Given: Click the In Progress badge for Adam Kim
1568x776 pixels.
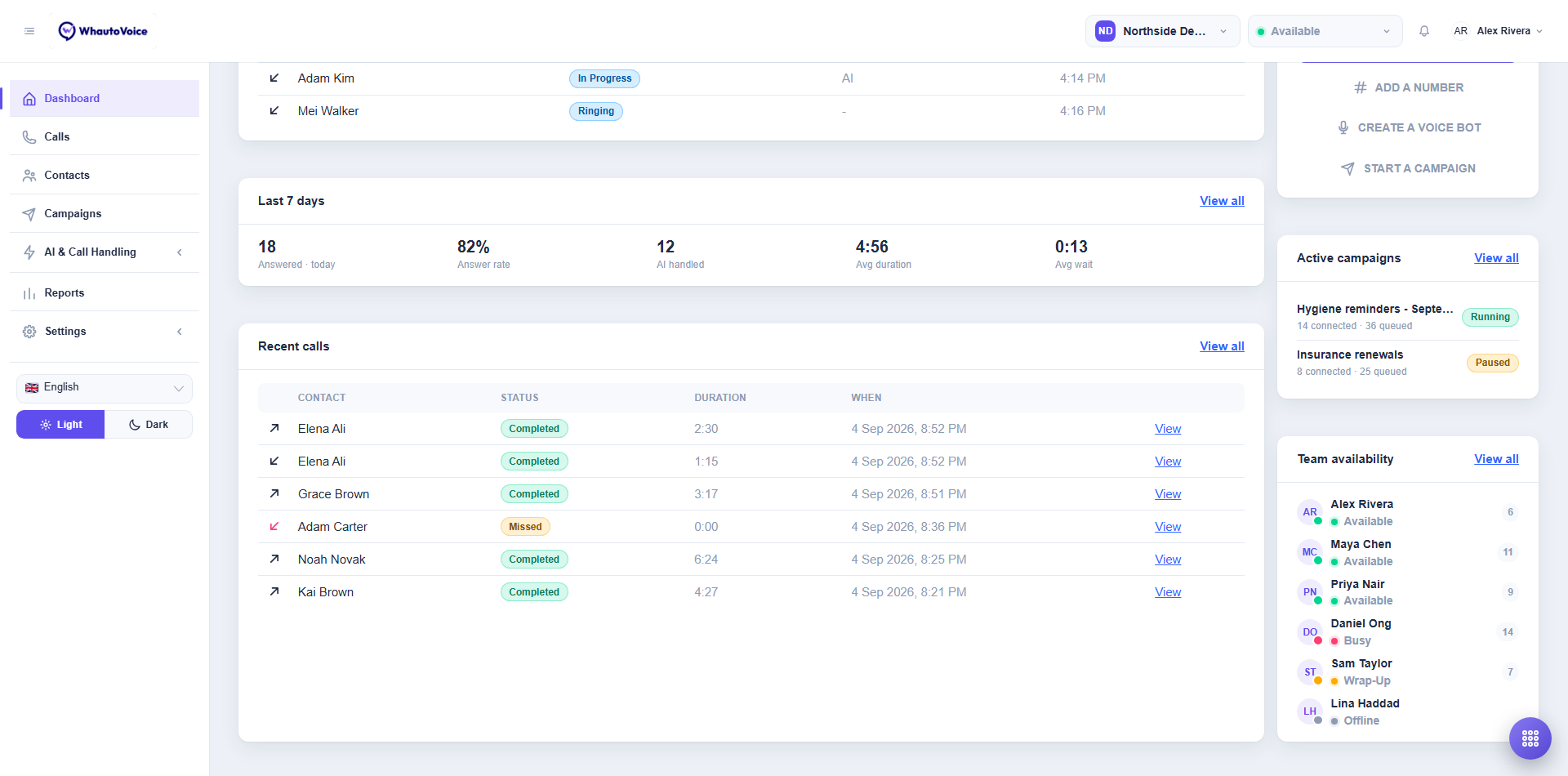Looking at the screenshot, I should (604, 78).
